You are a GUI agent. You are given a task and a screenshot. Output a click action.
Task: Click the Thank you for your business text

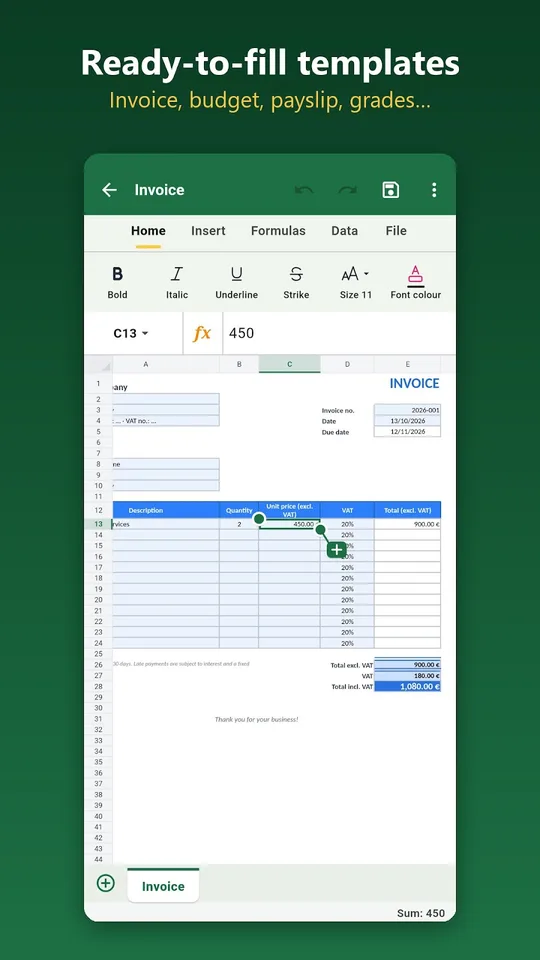click(x=257, y=719)
